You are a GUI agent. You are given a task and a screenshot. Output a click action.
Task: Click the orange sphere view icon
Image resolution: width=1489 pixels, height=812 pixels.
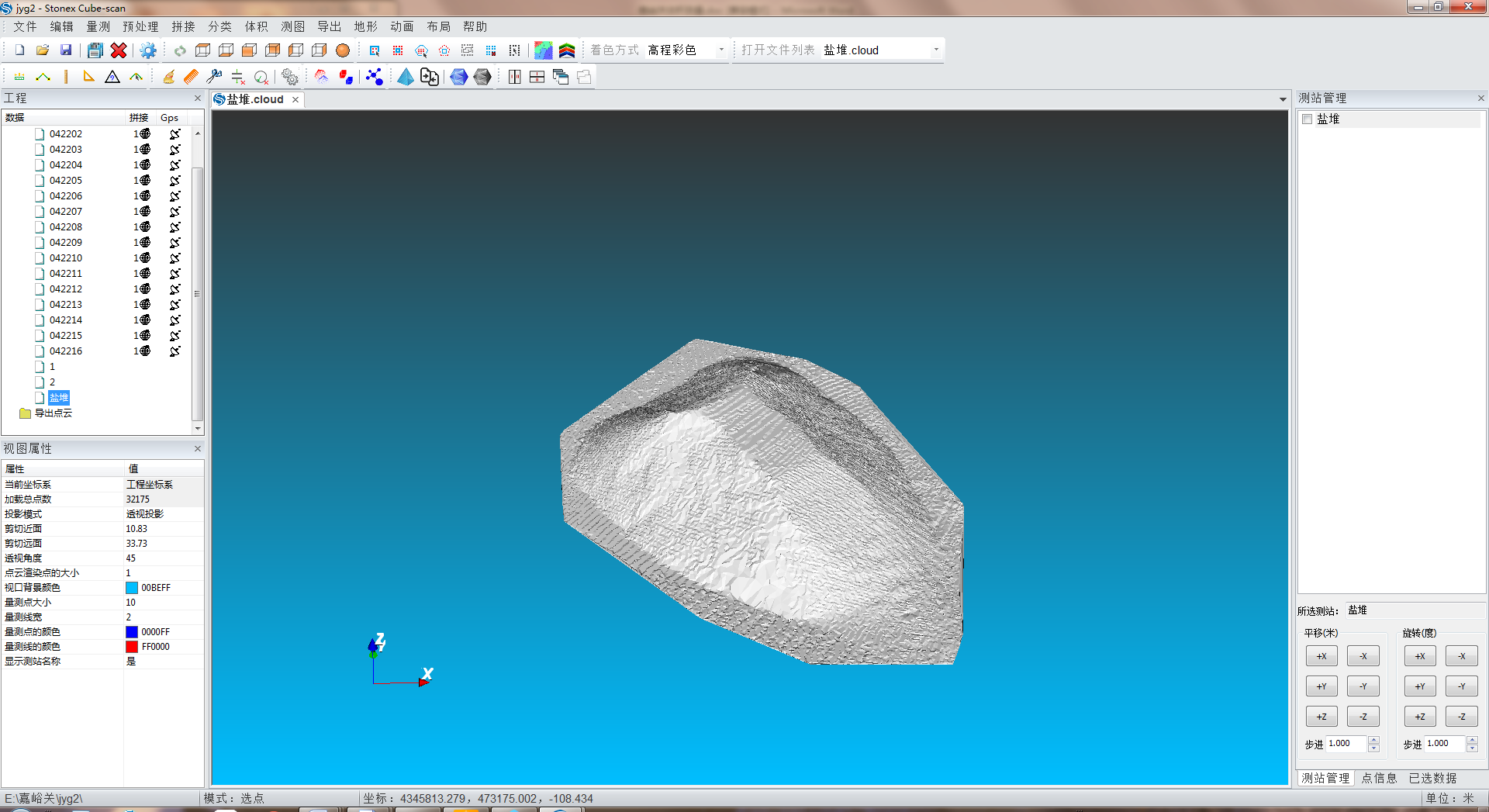point(343,50)
